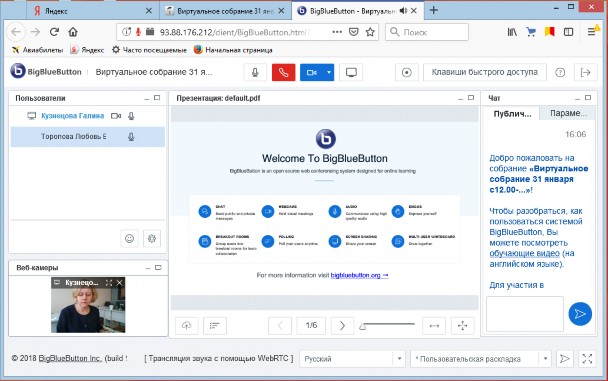The width and height of the screenshot is (608, 381).
Task: Maximize the Пользователи panel
Action: click(x=157, y=98)
